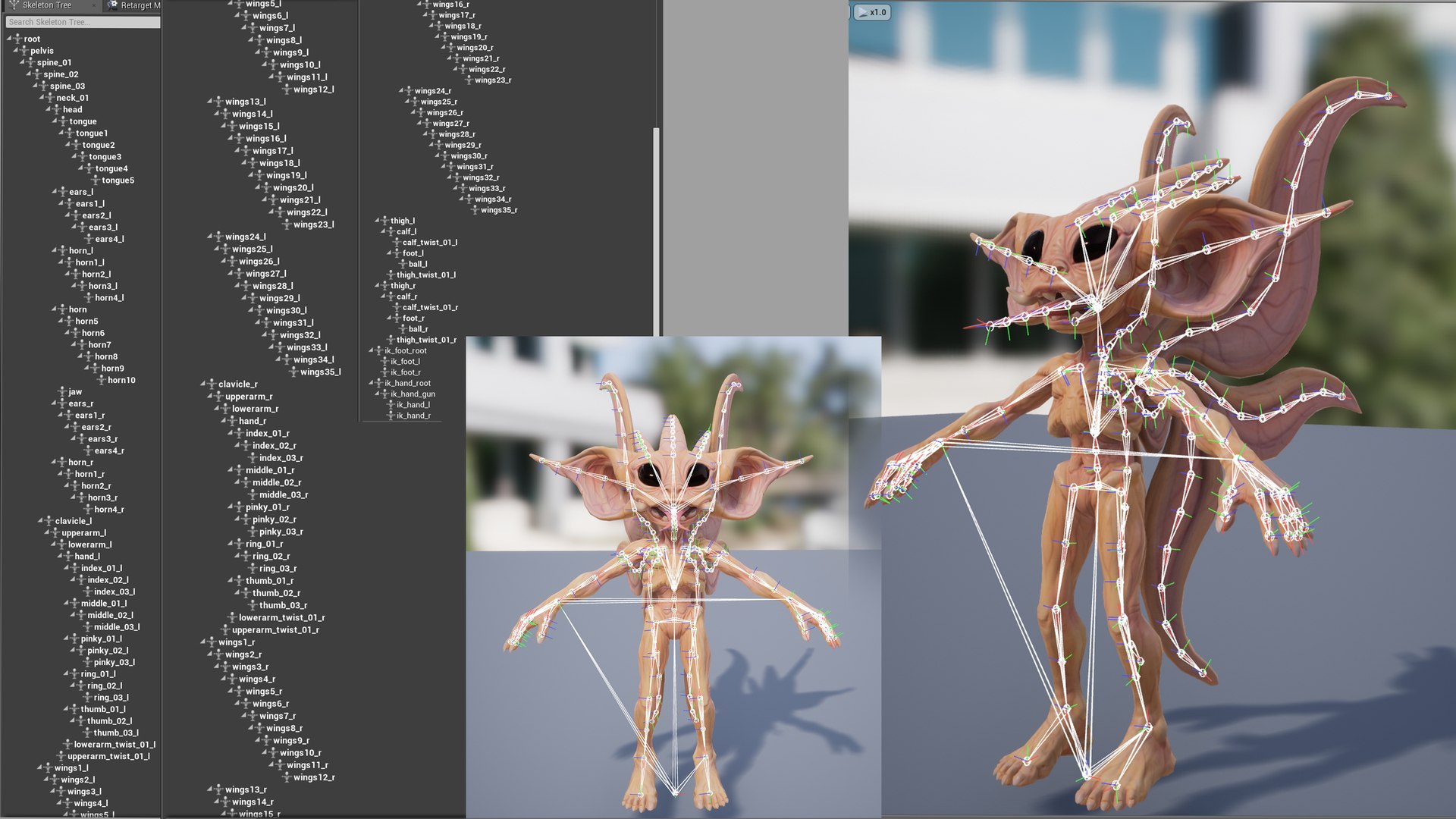Collapse the head bone branch
Screen dimensions: 1456x819
(x=48, y=109)
